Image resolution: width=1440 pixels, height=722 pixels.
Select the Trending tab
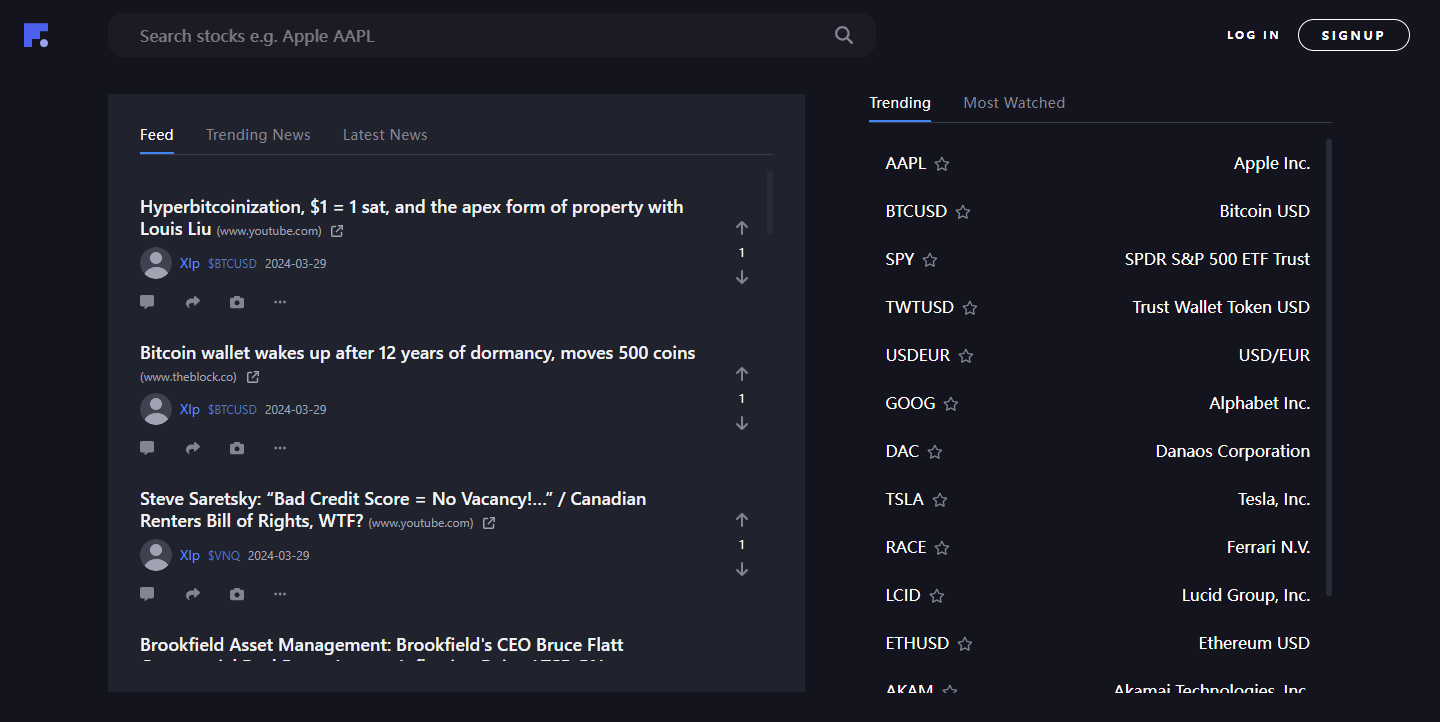(900, 103)
